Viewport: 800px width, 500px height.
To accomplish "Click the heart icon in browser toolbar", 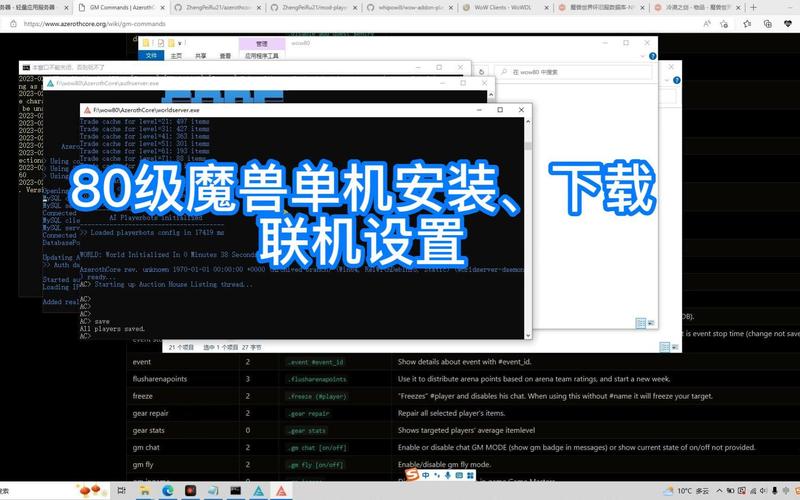I will tap(788, 24).
